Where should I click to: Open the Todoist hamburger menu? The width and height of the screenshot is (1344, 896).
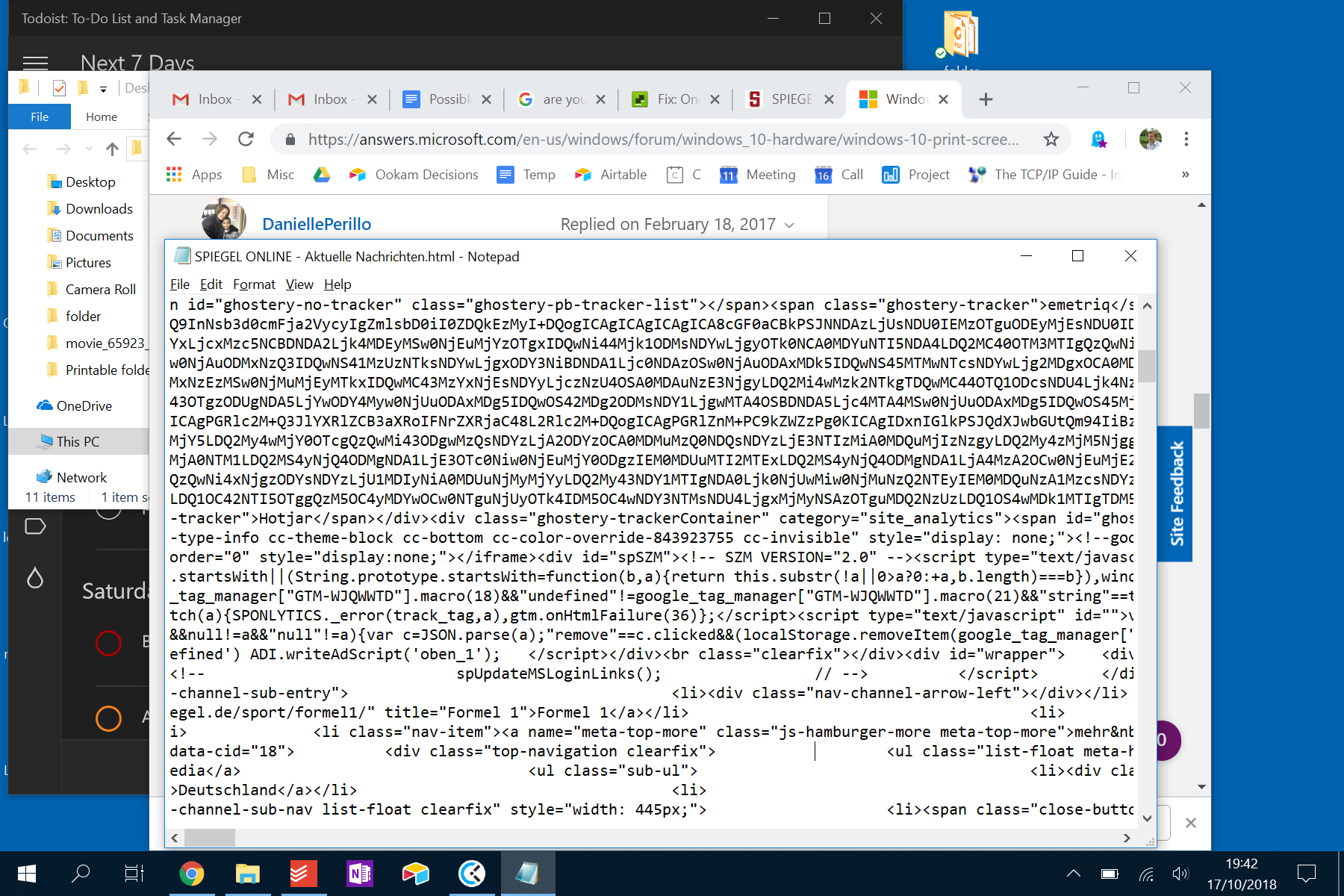(35, 63)
